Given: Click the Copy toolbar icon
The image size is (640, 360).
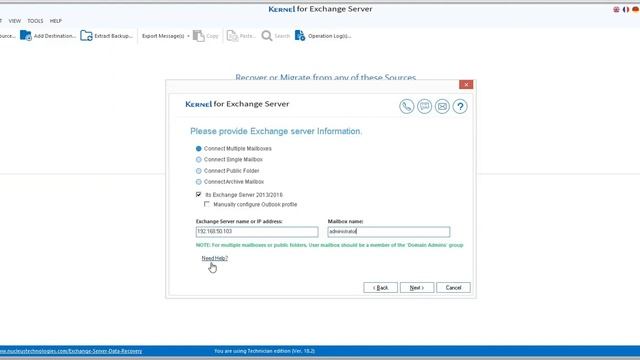Looking at the screenshot, I should [x=199, y=36].
